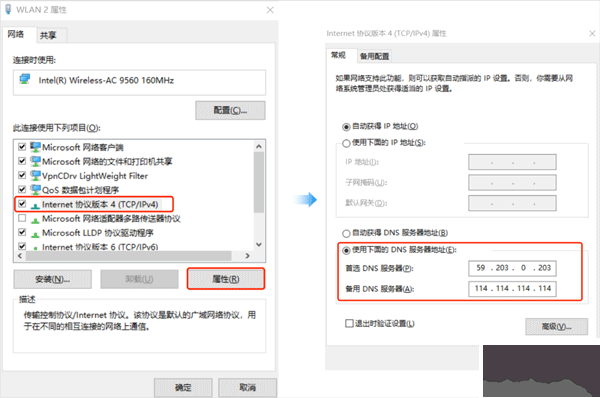Toggle the Microsoft 网络的文件和打印机共享 checkbox

tap(22, 161)
